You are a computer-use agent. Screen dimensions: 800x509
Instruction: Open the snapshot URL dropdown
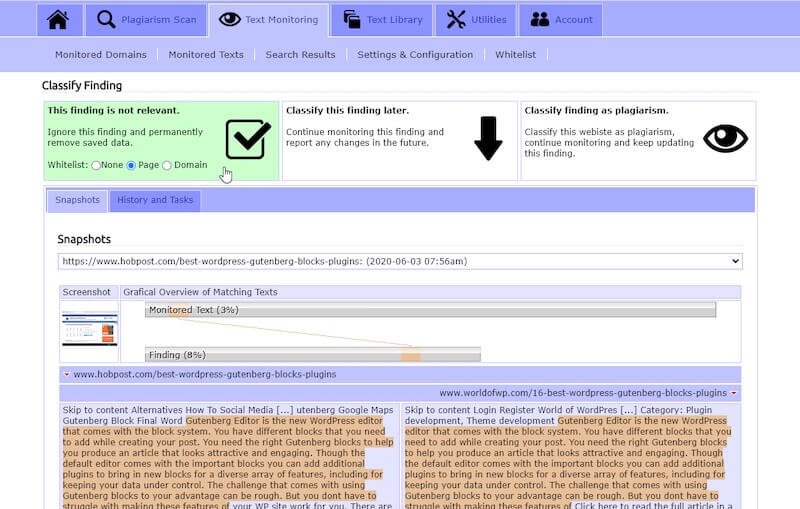tap(400, 261)
